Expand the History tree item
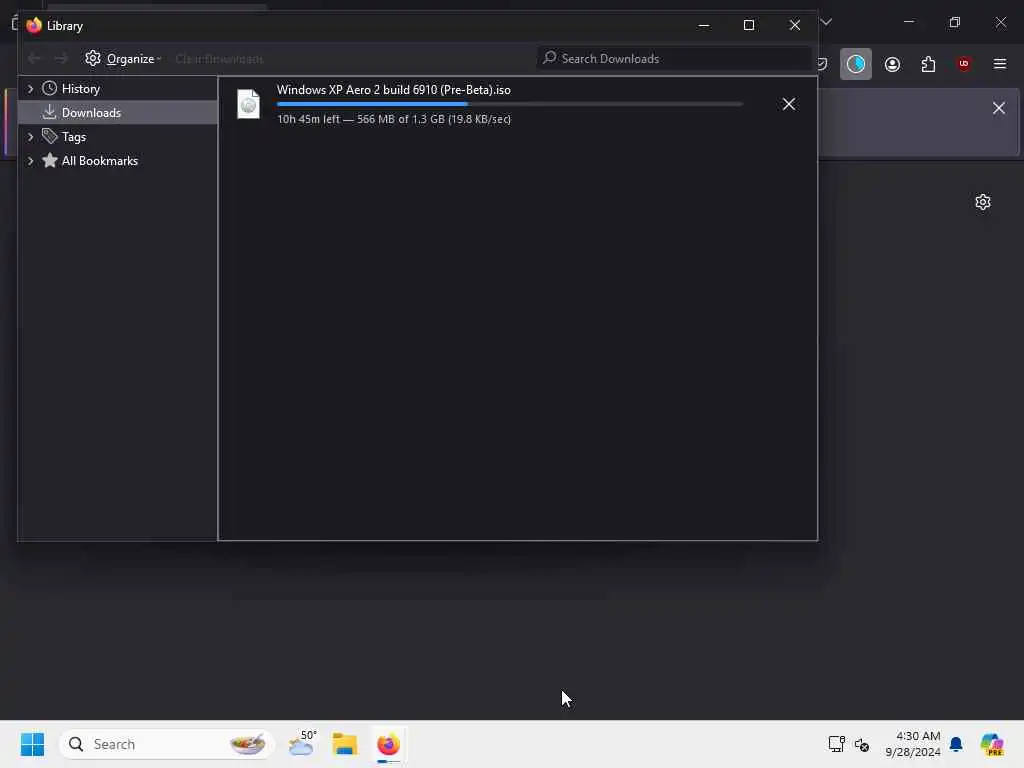 30,89
